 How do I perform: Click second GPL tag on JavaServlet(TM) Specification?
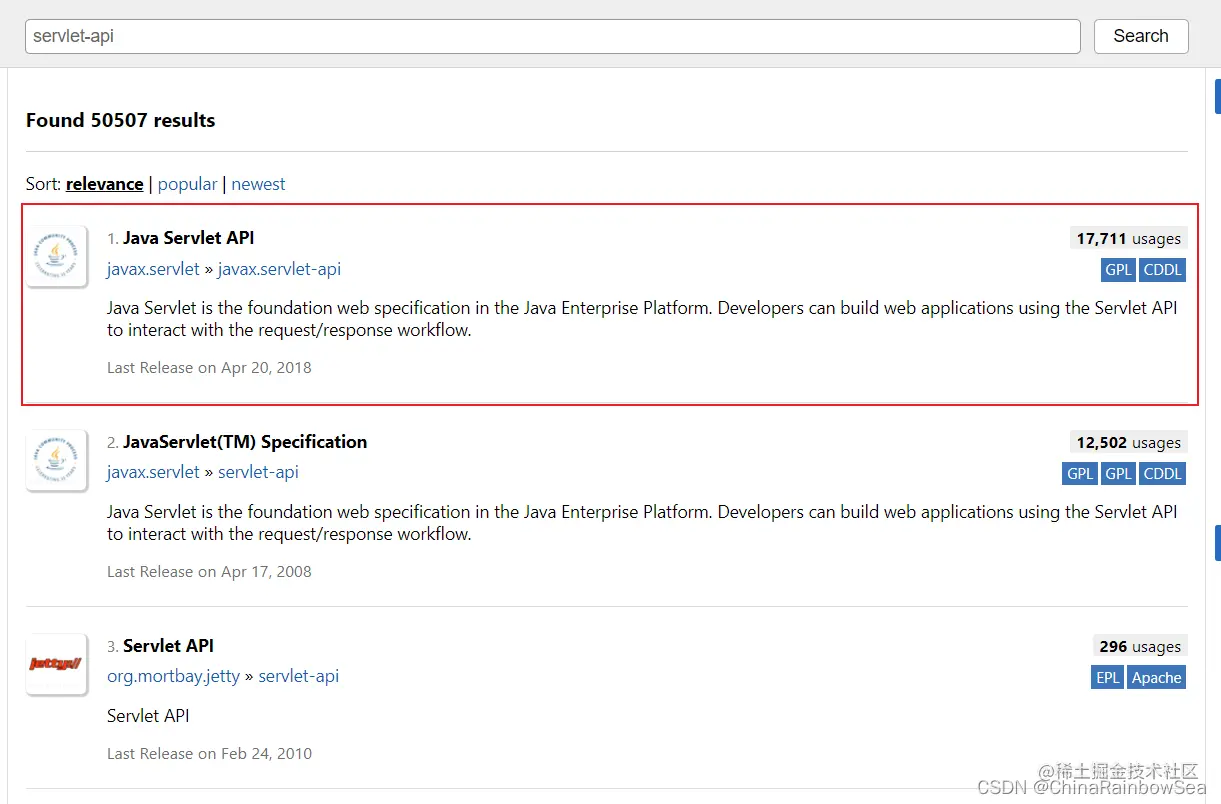1118,474
